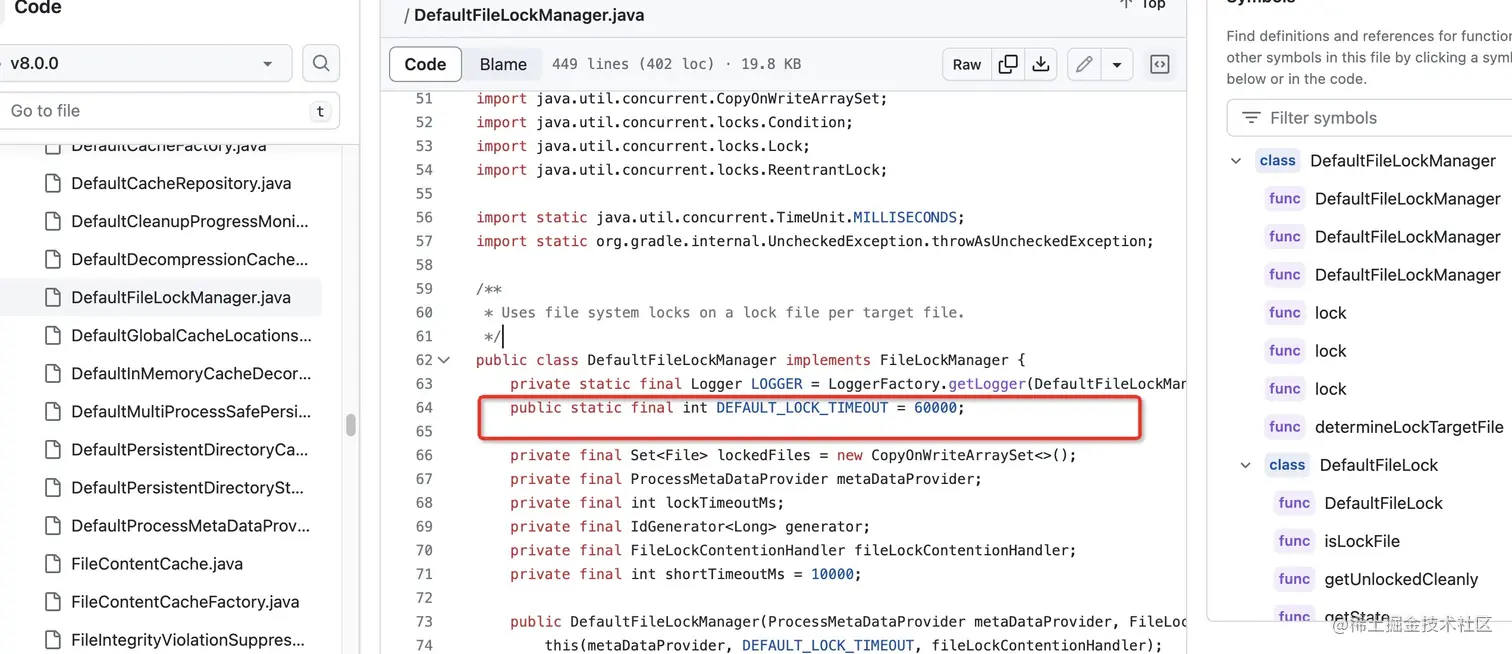Click the file tree scrollbar thumb

pos(351,425)
